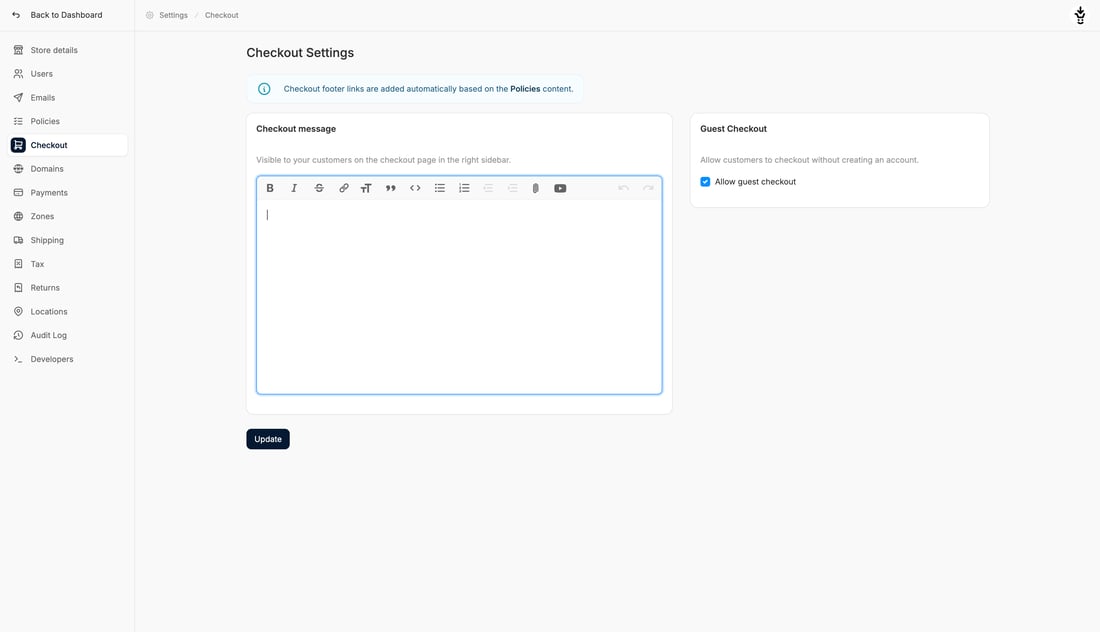The height and width of the screenshot is (632, 1100).
Task: Open Shipping settings
Action: click(x=68, y=240)
